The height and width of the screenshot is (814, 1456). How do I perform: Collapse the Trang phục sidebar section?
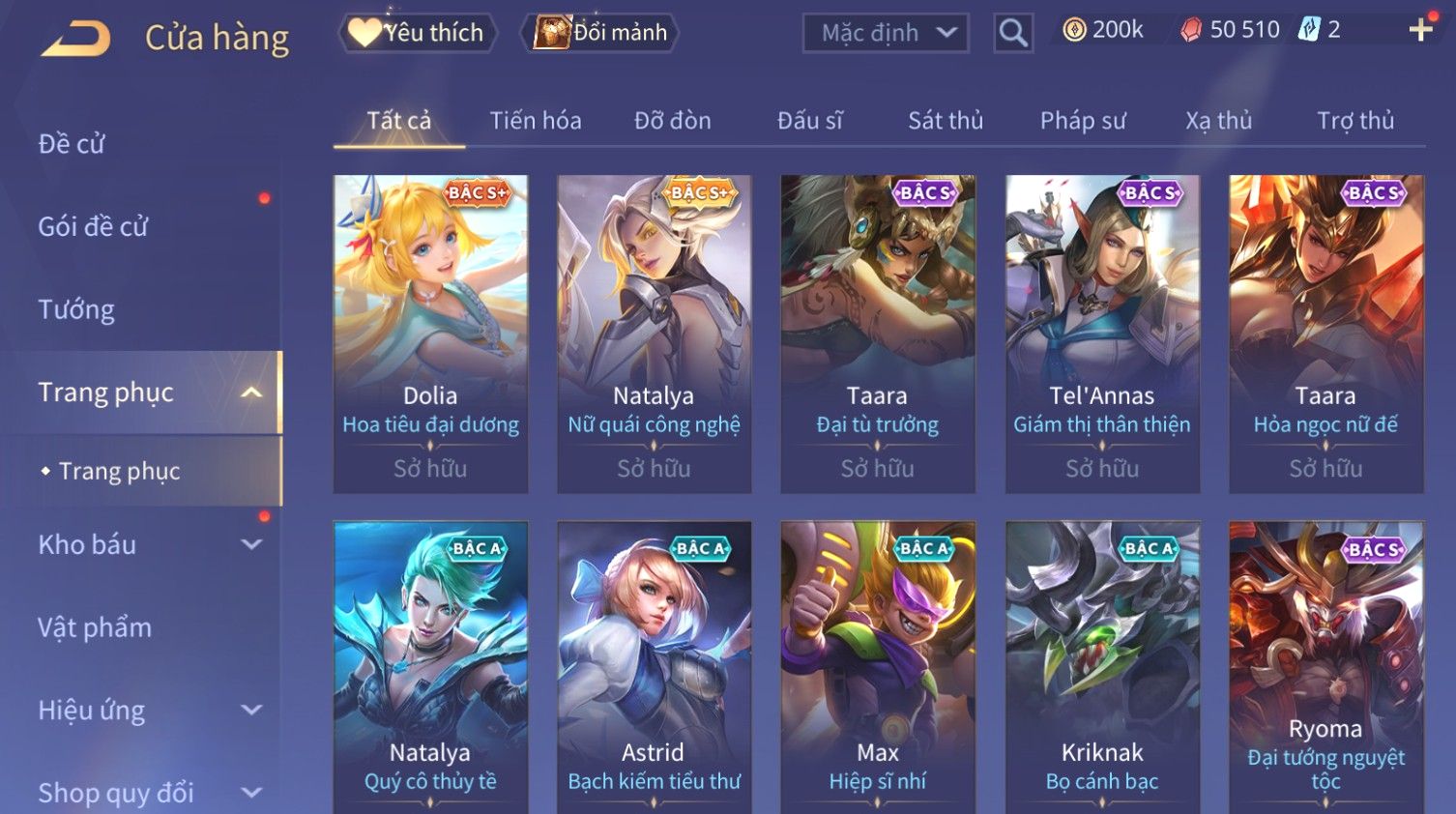tap(251, 392)
